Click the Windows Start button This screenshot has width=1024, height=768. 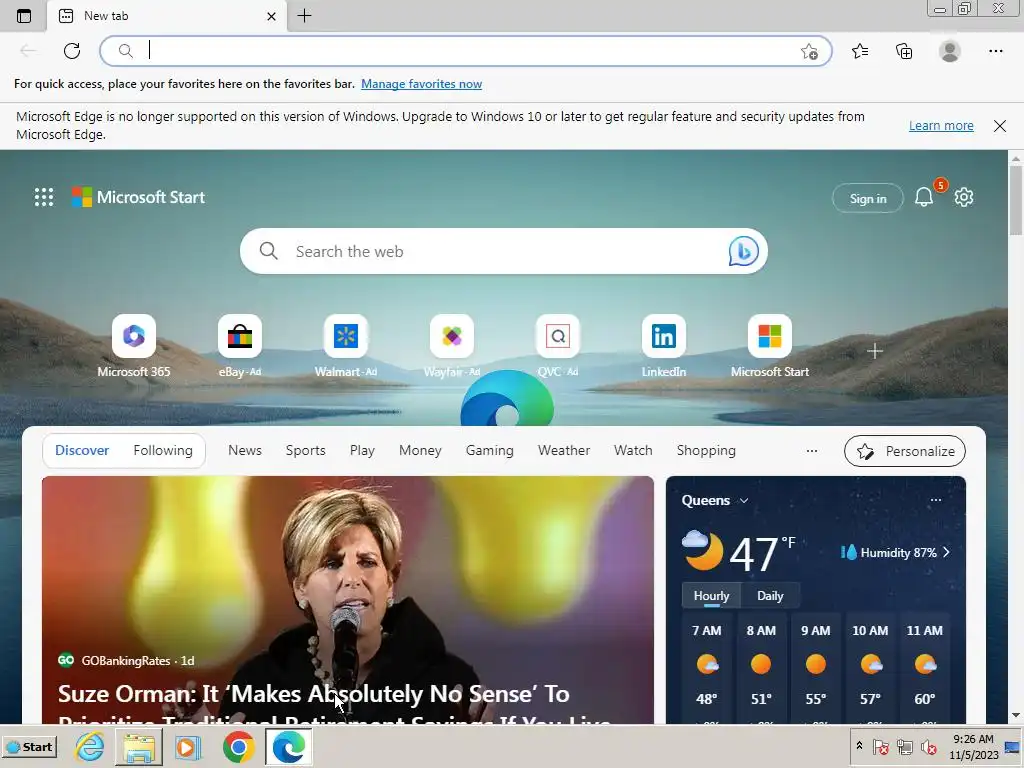point(29,747)
